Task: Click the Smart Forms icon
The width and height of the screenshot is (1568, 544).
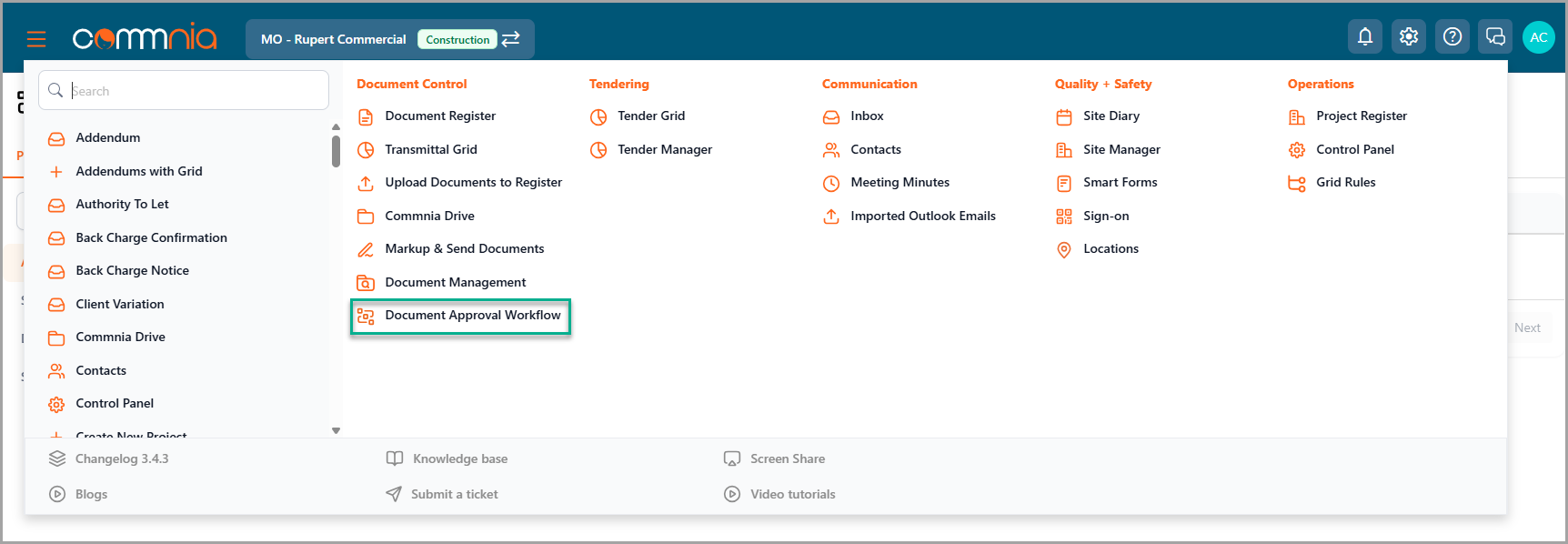Action: point(1064,183)
